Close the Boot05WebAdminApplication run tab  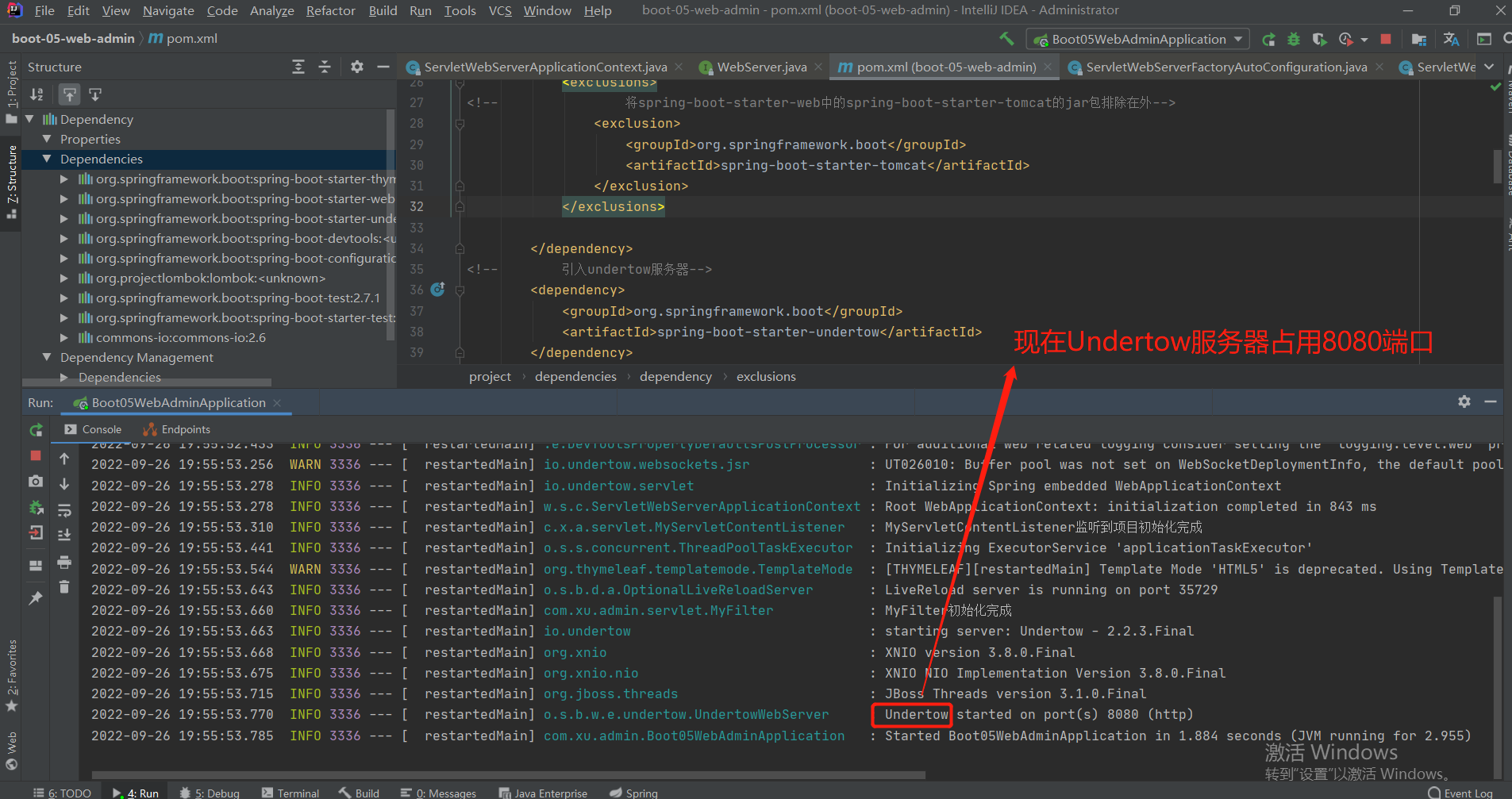277,403
